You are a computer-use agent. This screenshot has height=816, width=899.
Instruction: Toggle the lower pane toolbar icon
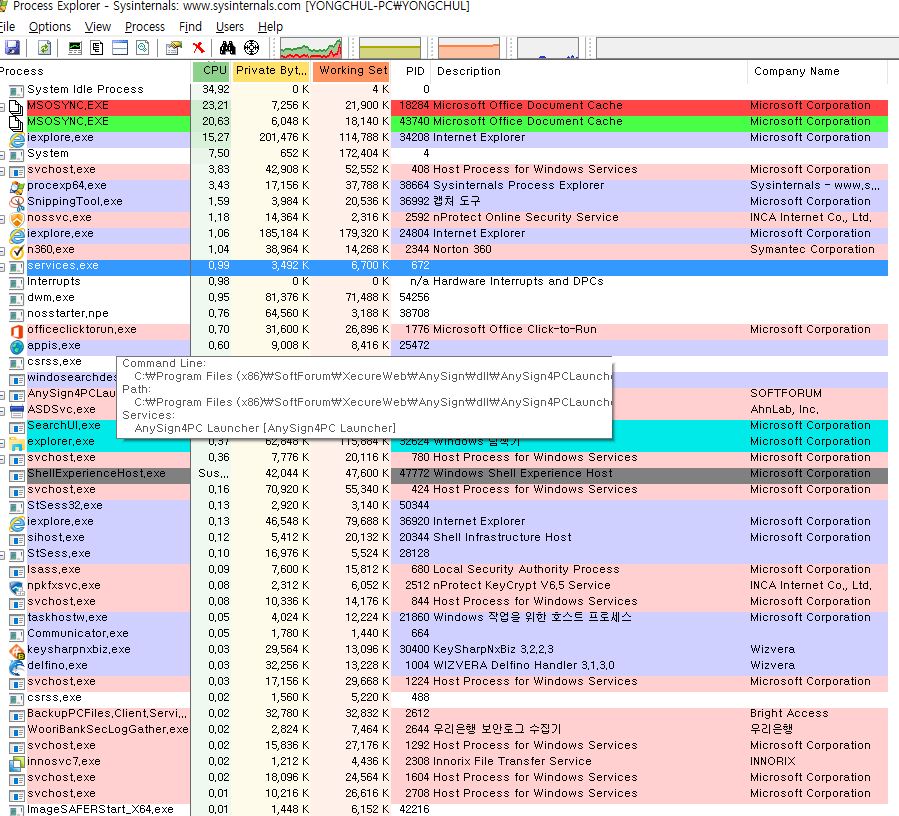pyautogui.click(x=119, y=48)
